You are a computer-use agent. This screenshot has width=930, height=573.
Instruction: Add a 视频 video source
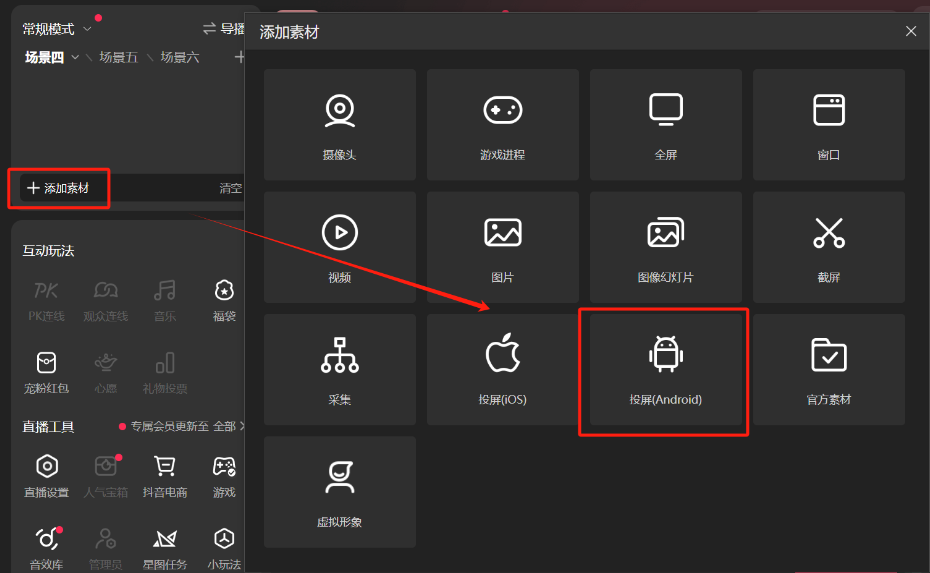click(339, 247)
